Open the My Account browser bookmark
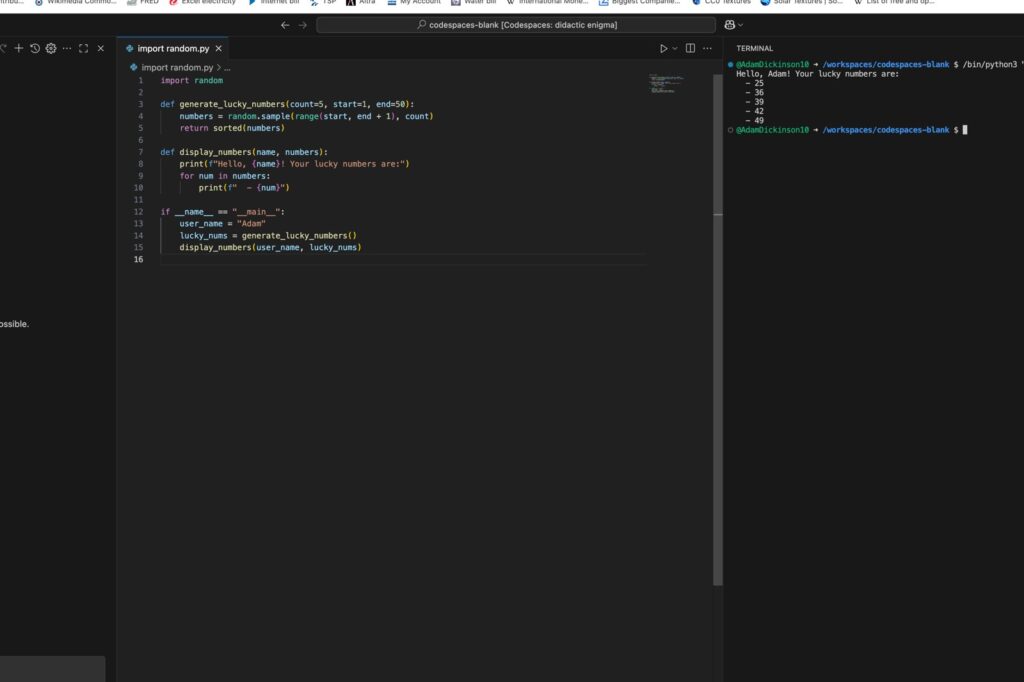Viewport: 1024px width, 682px height. (414, 3)
